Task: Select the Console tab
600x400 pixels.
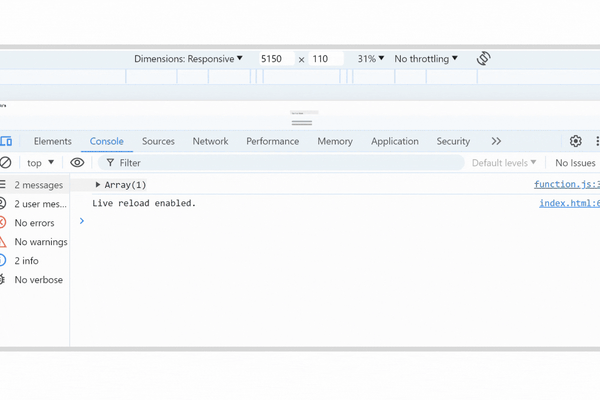Action: click(107, 141)
